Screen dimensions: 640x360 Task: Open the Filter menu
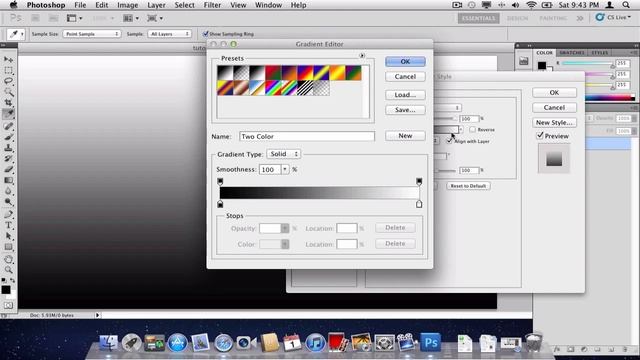pyautogui.click(x=212, y=5)
